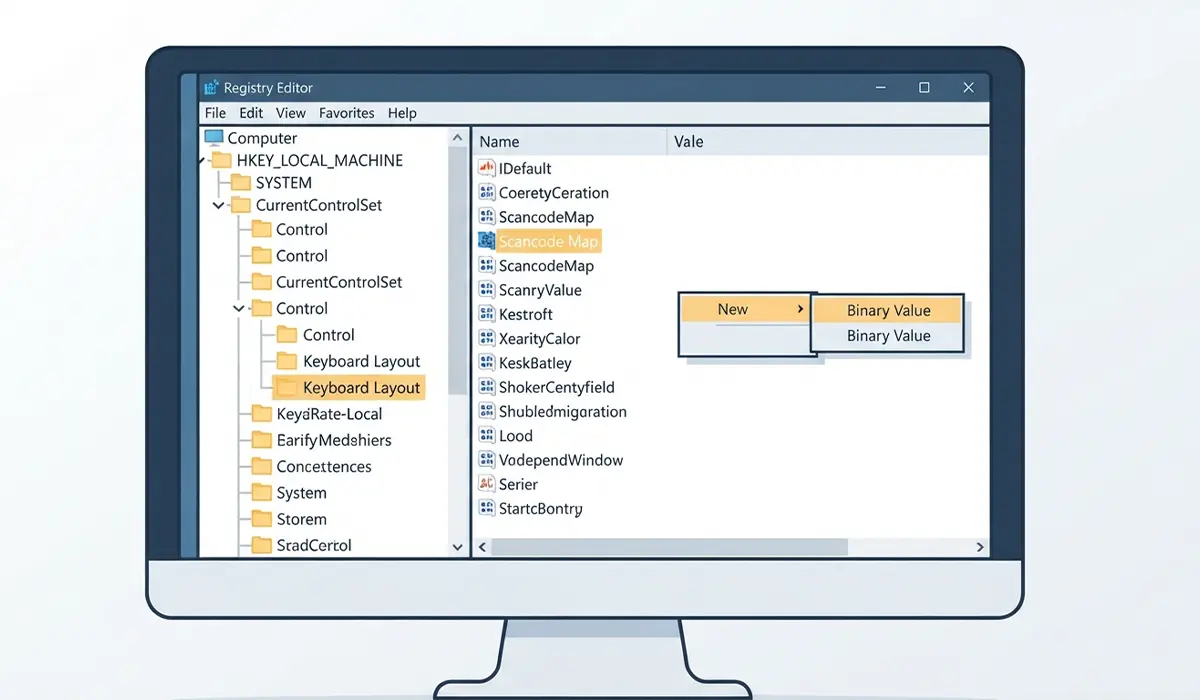The image size is (1200, 700).
Task: Click the horizontal scrollbar right arrow
Action: click(x=980, y=547)
